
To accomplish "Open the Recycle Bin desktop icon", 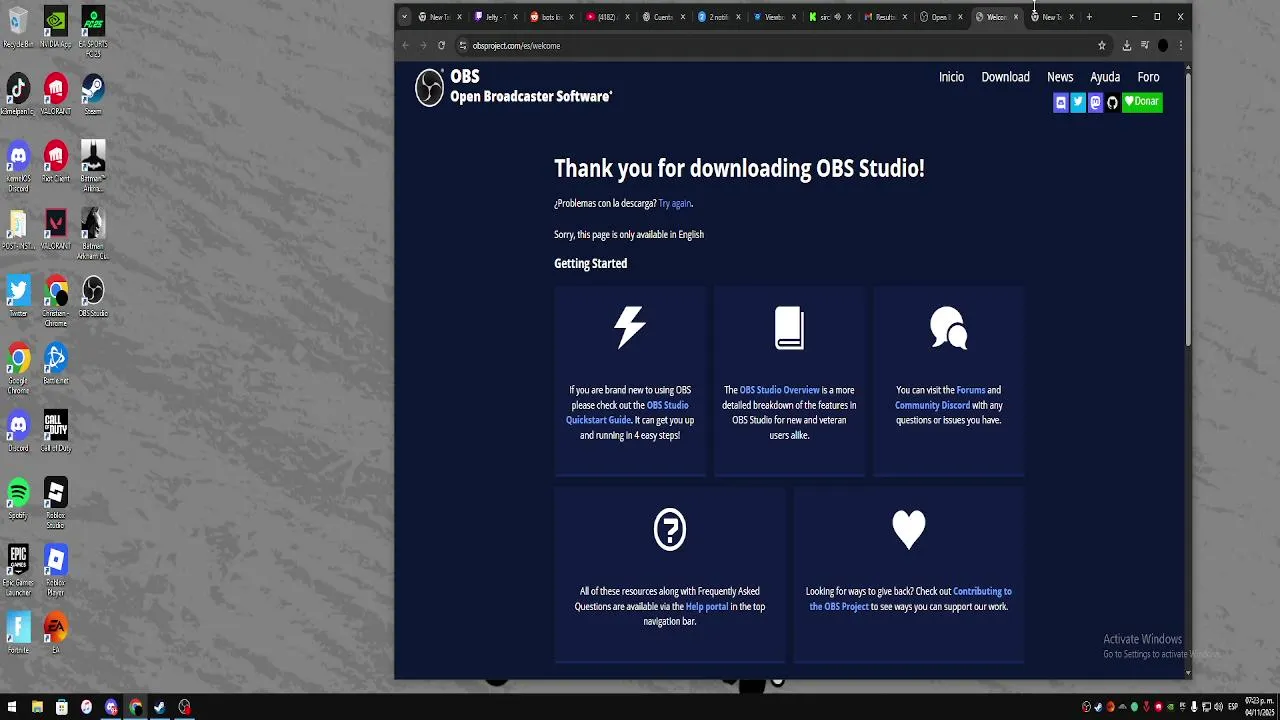I will [x=18, y=28].
